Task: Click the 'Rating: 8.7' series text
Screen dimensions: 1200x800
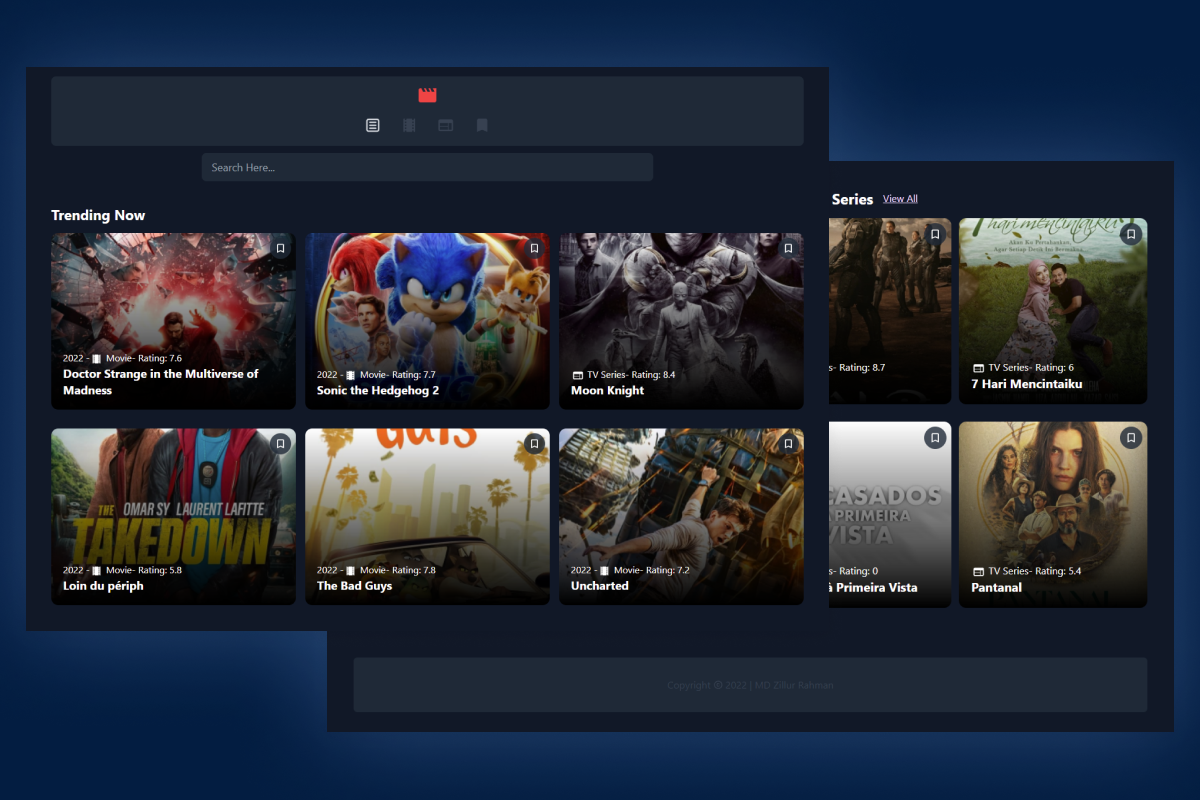Action: [x=862, y=368]
